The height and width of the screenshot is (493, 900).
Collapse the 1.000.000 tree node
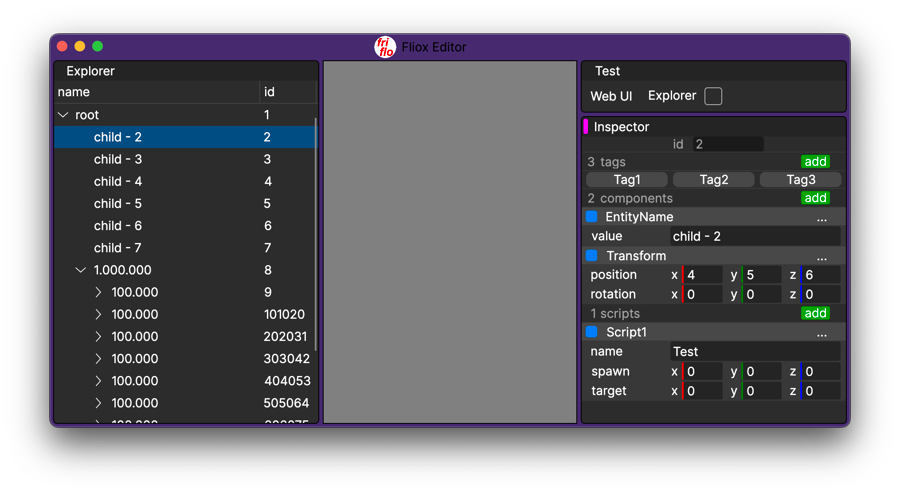click(x=81, y=270)
